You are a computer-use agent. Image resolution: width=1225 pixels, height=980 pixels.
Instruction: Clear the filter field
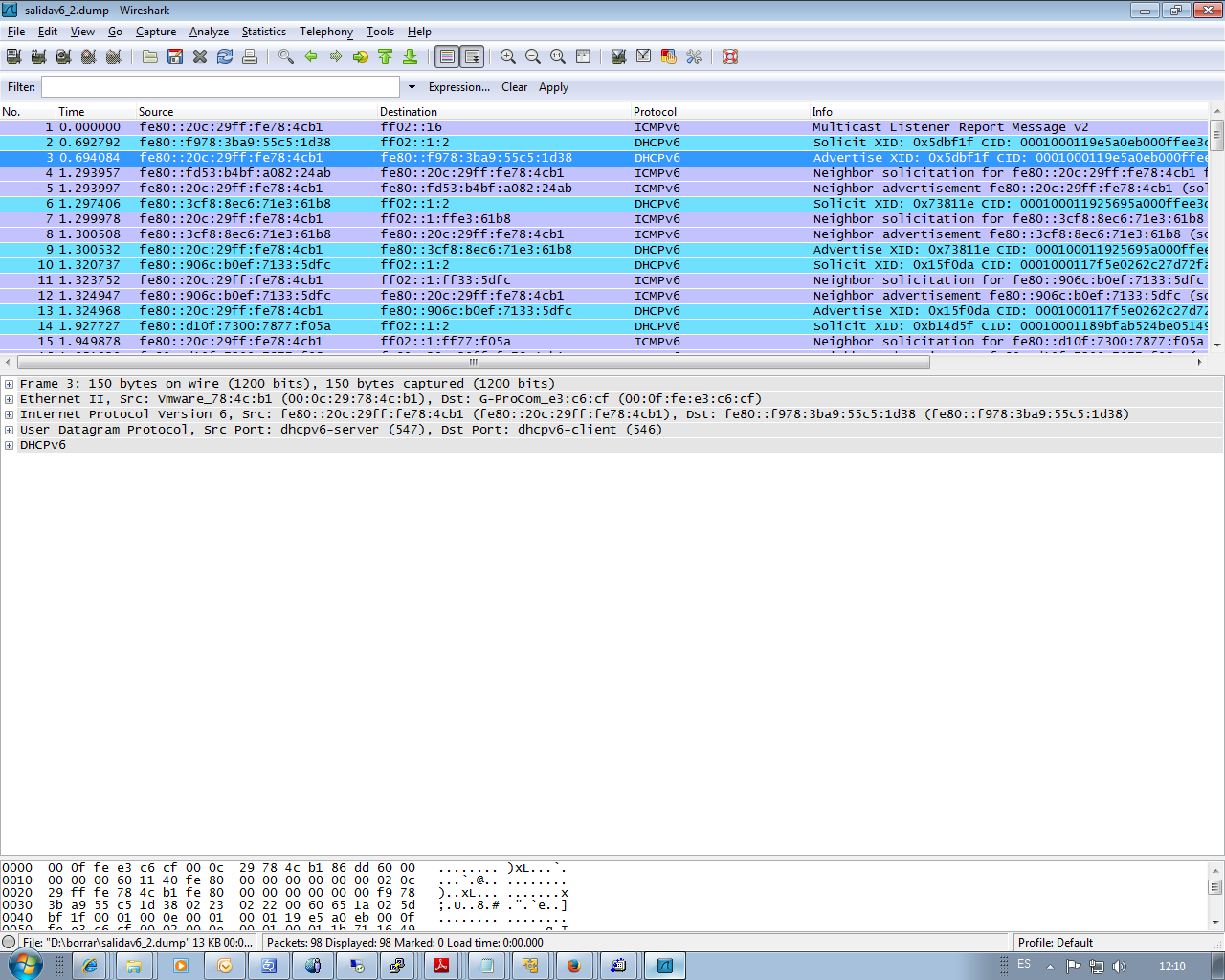514,87
